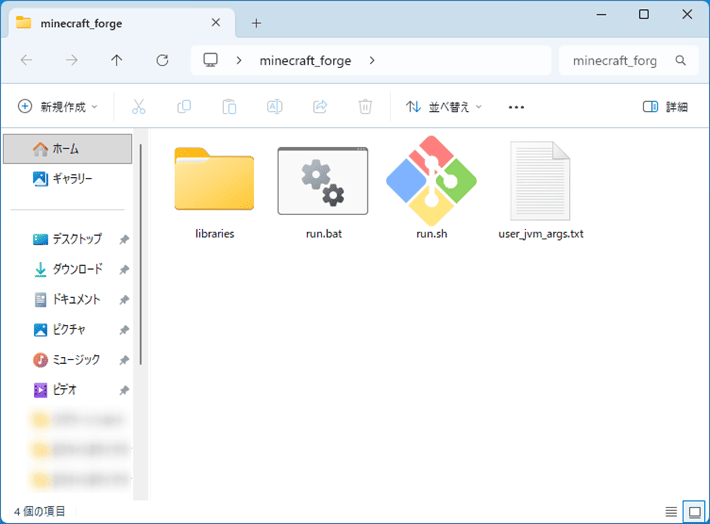Open the 並べ替え sort dropdown
710x524 pixels.
click(443, 107)
